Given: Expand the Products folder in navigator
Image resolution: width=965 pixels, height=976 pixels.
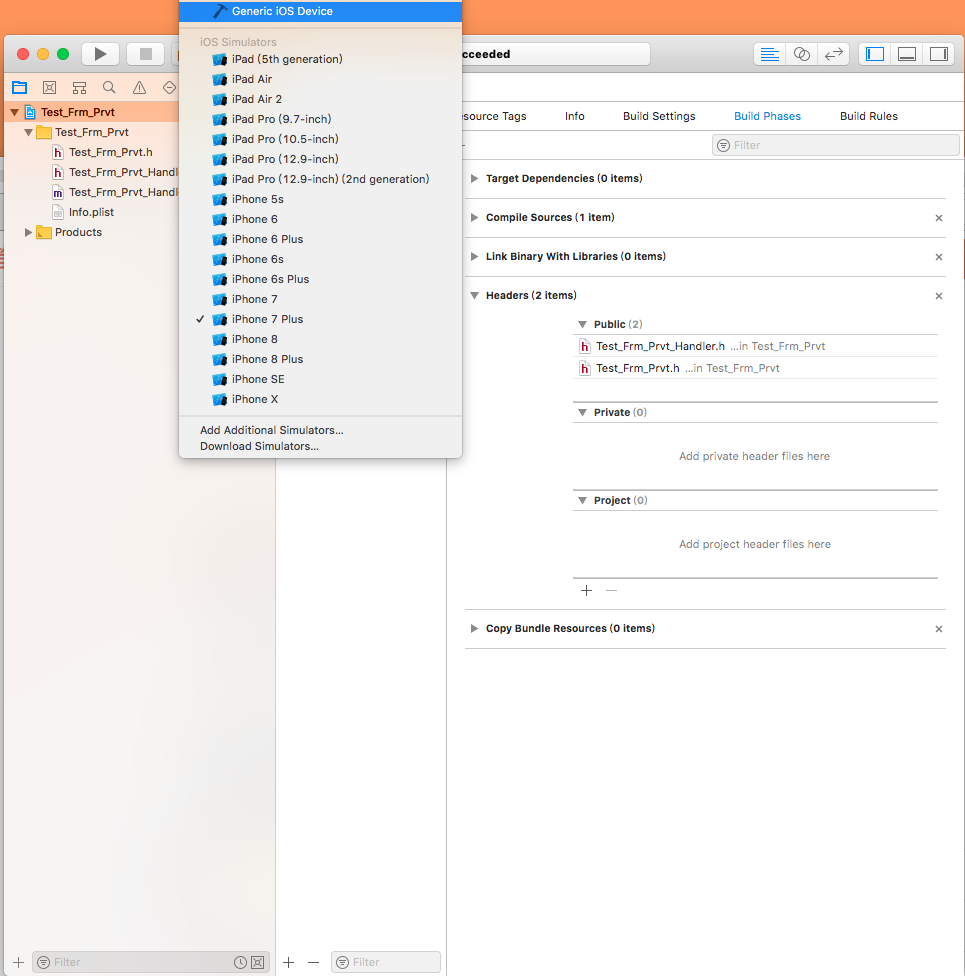Looking at the screenshot, I should [x=28, y=232].
